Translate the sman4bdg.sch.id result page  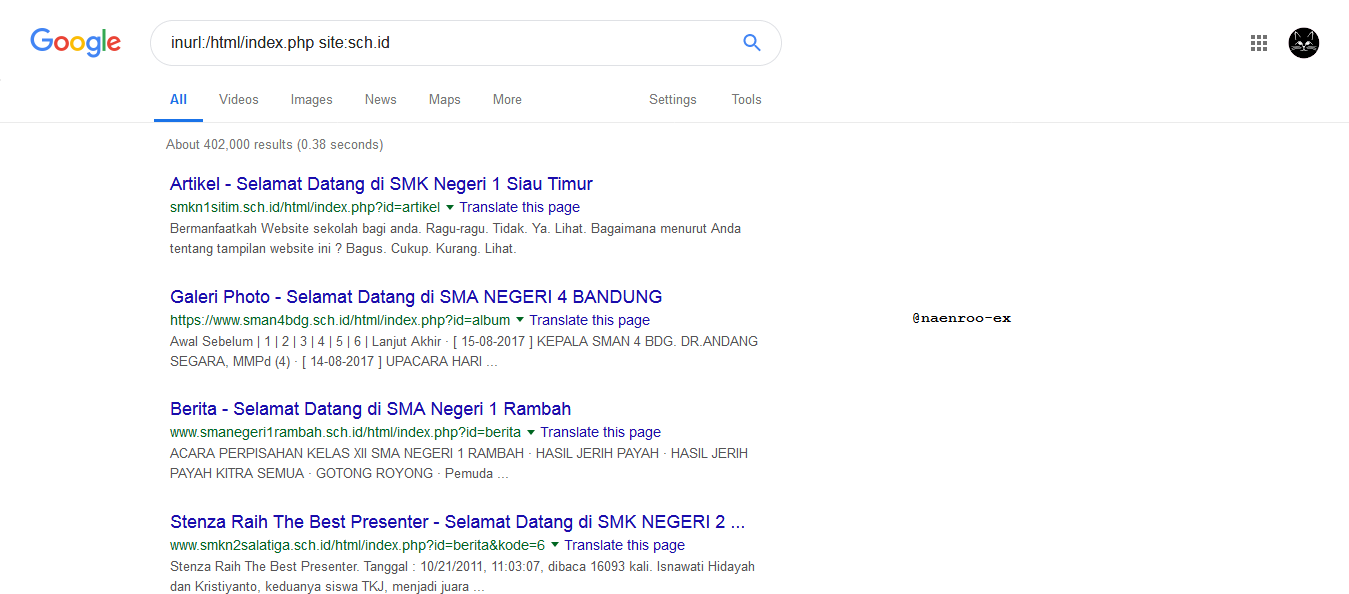[x=589, y=321]
